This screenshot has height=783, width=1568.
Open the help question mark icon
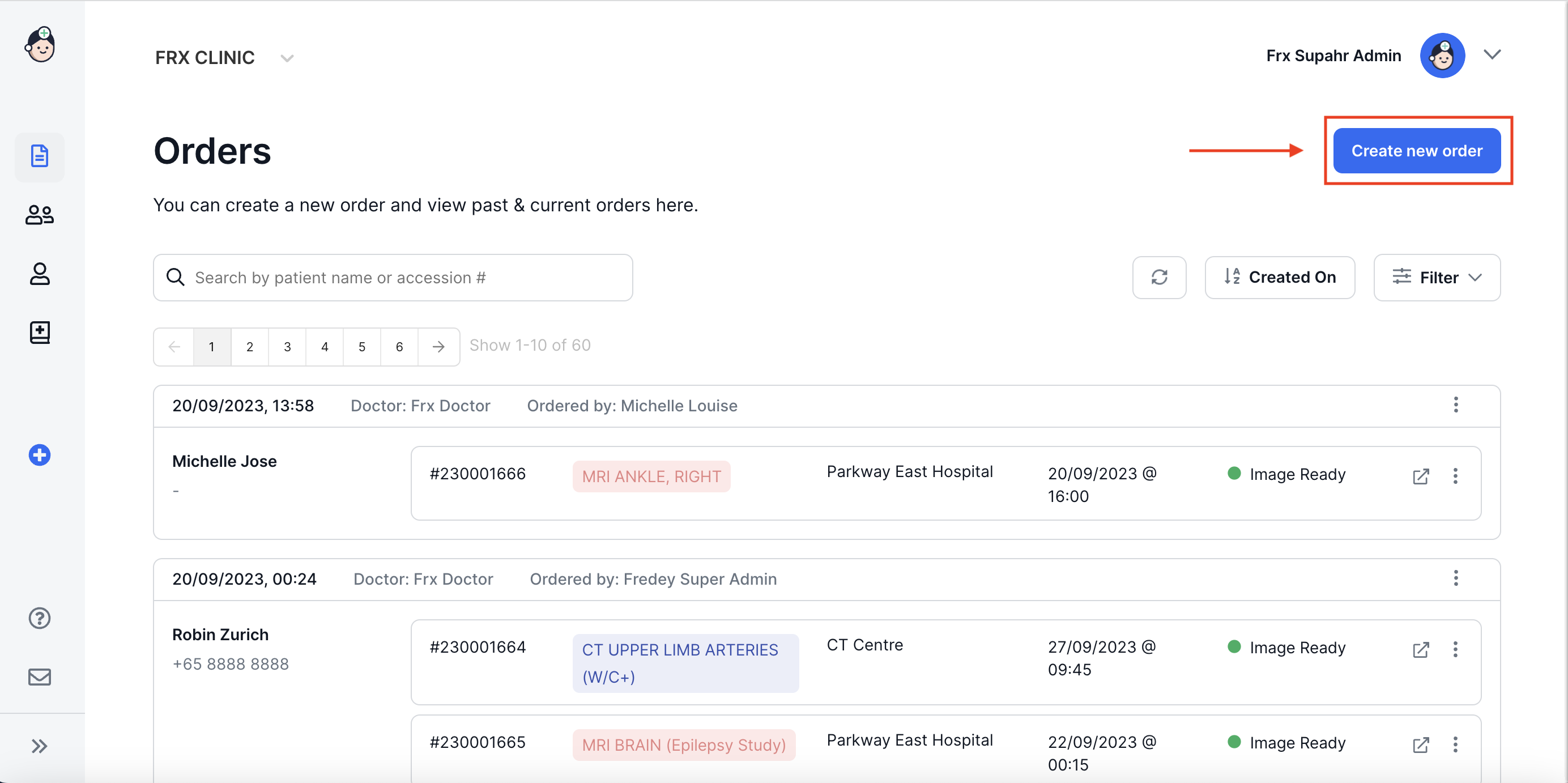(40, 618)
